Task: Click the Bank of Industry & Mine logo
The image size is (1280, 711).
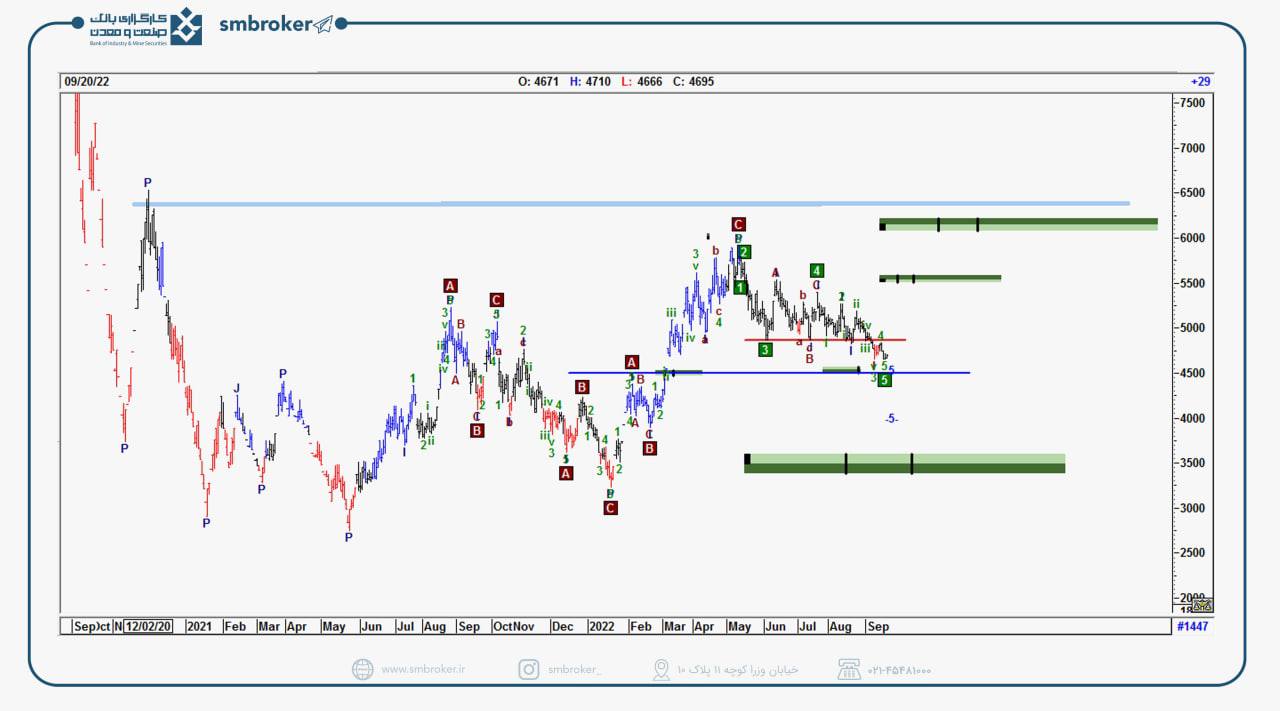Action: (142, 27)
